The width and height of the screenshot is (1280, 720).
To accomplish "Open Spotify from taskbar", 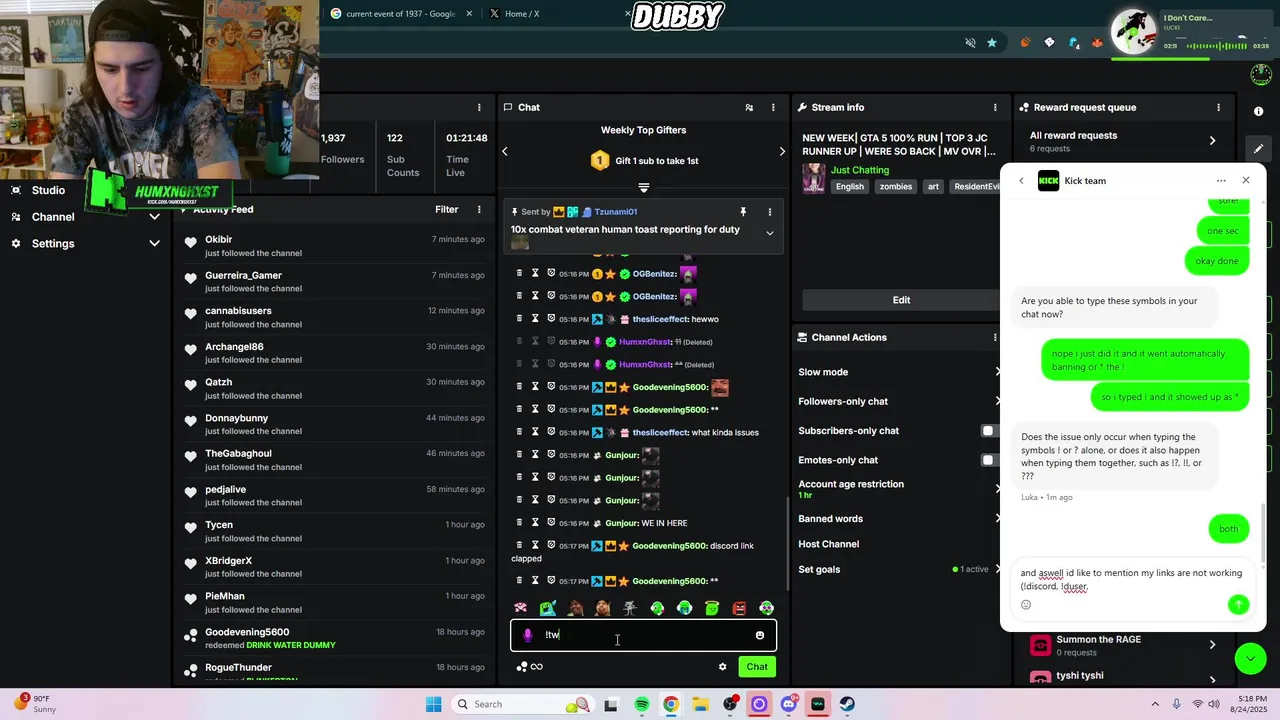I will click(x=642, y=704).
